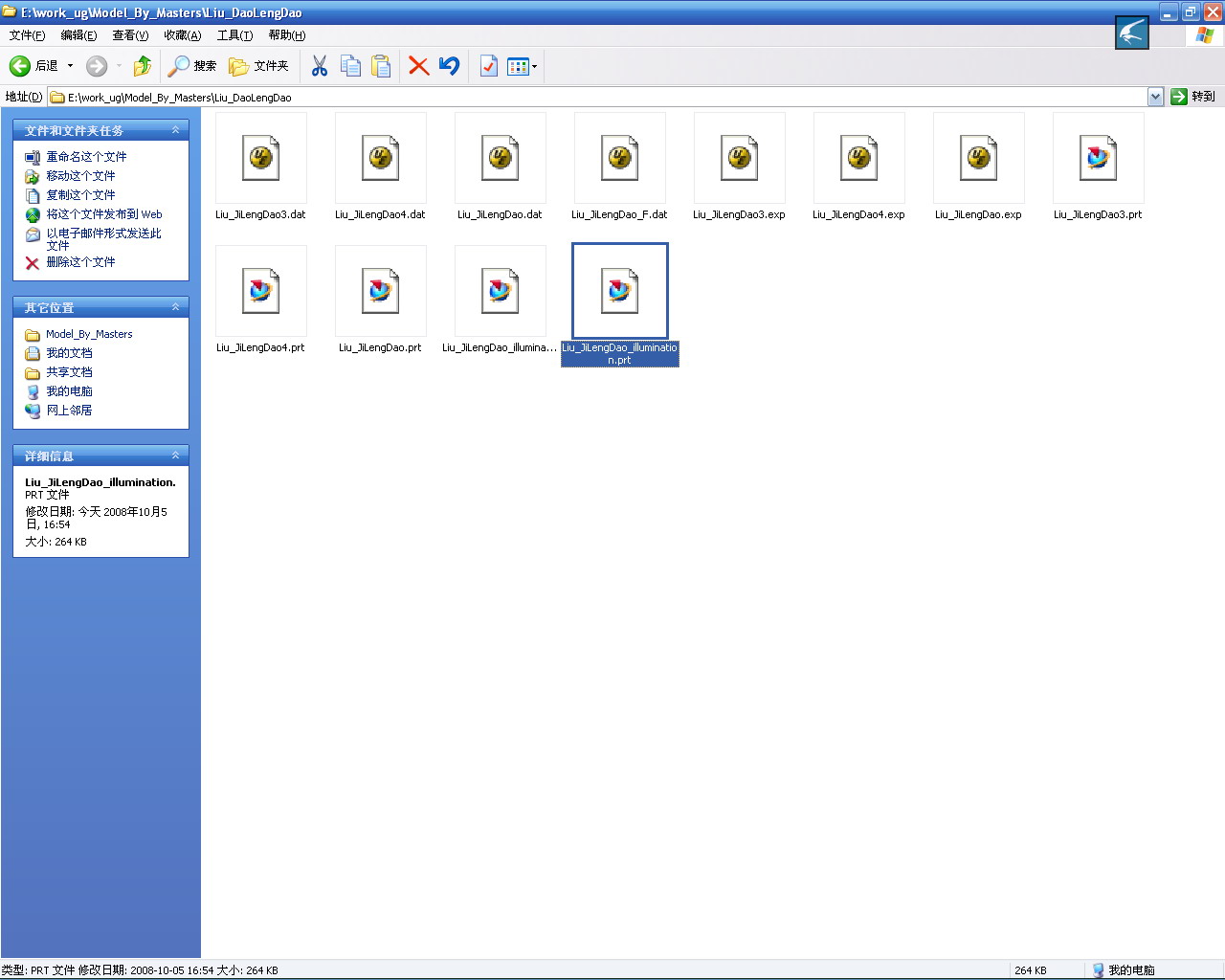Open the 编辑(E) menu

point(78,35)
